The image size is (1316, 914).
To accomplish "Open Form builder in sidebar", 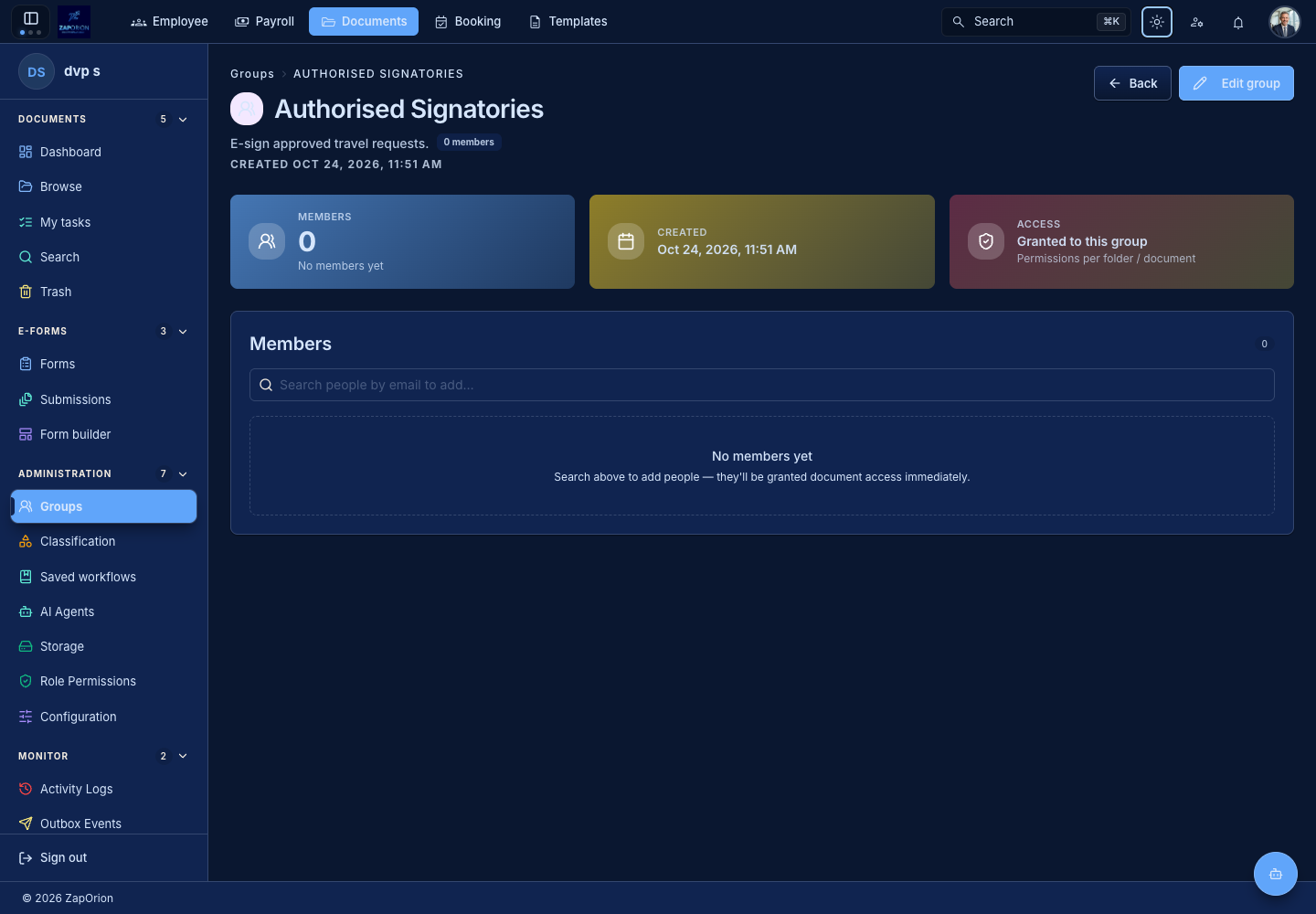I will pos(104,434).
